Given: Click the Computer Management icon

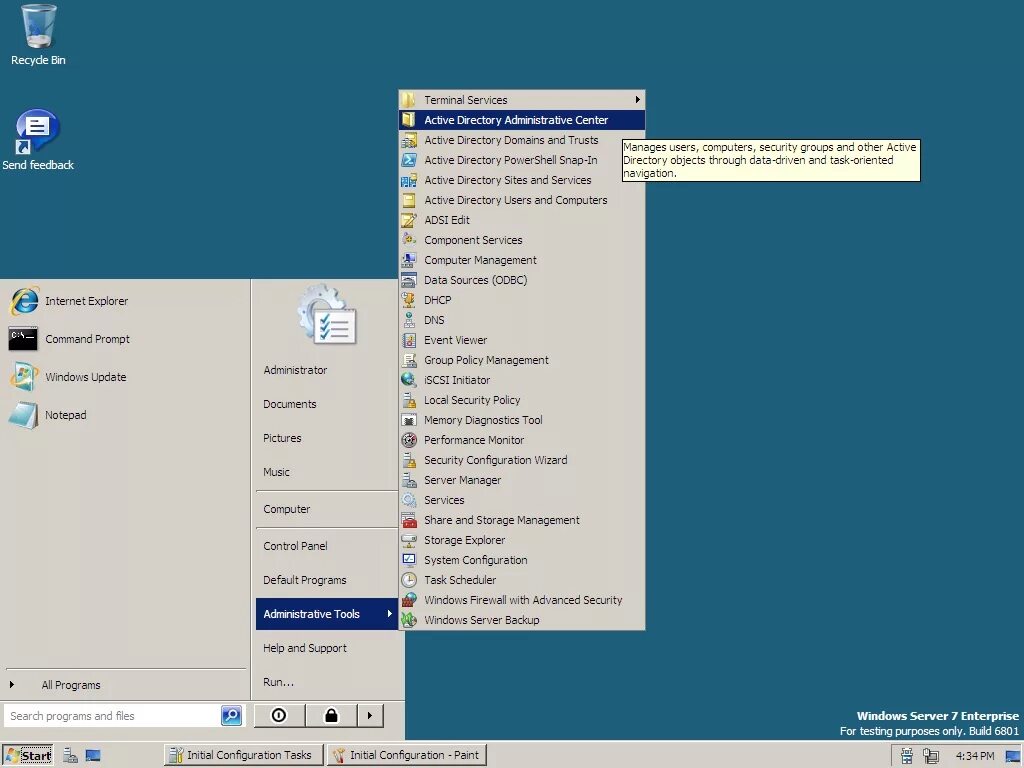Looking at the screenshot, I should point(409,260).
